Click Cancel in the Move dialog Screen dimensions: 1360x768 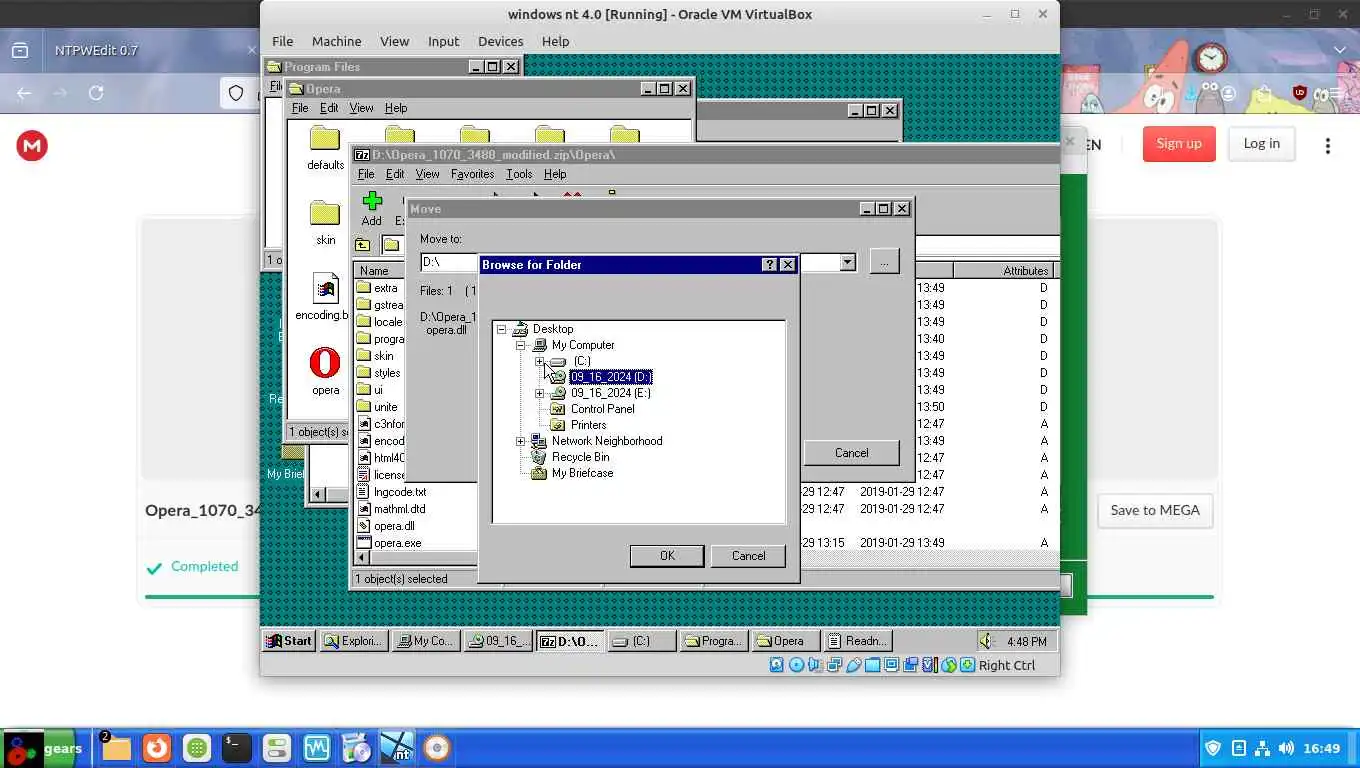click(851, 453)
